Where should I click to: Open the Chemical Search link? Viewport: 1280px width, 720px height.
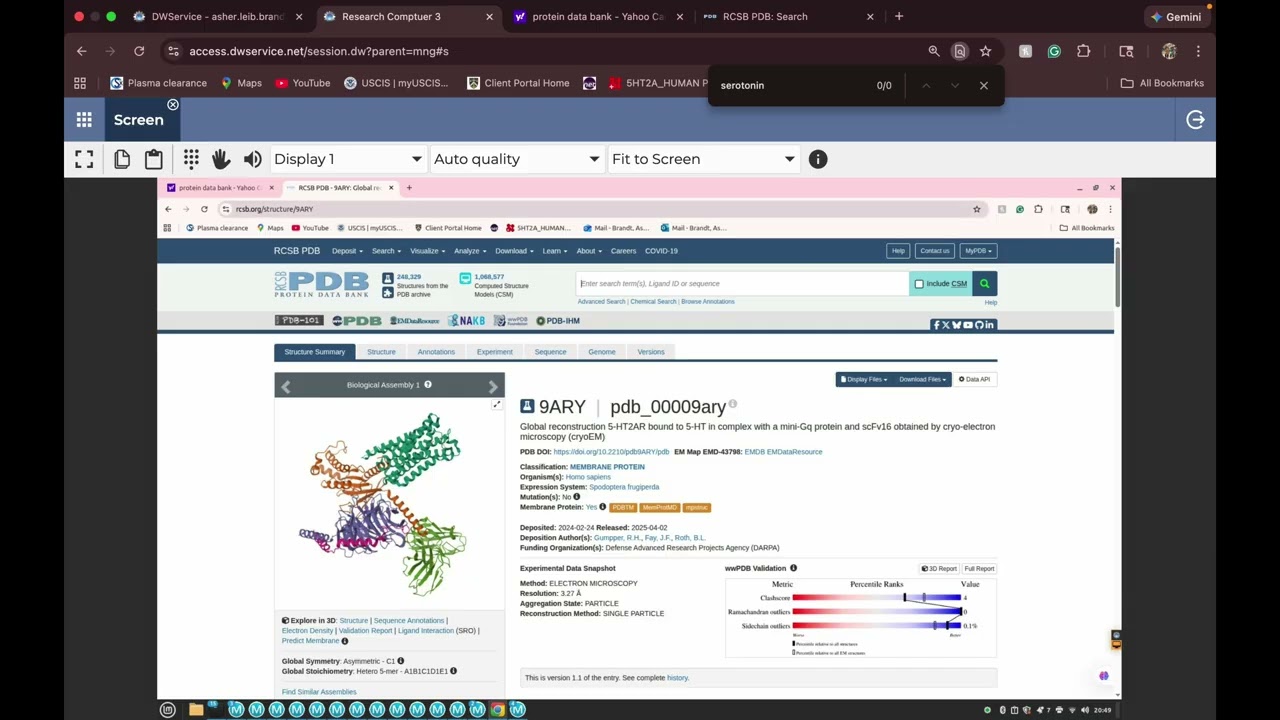tap(653, 302)
